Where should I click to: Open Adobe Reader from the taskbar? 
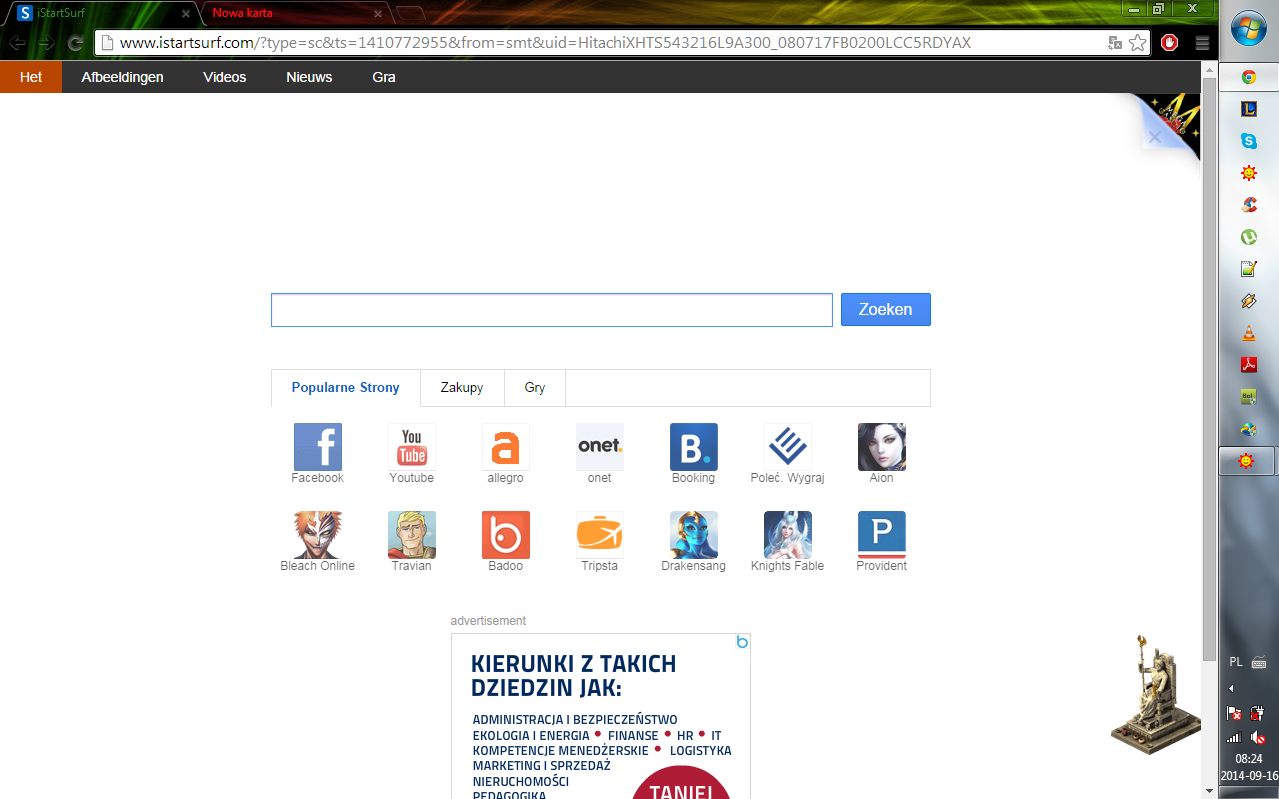click(x=1248, y=365)
